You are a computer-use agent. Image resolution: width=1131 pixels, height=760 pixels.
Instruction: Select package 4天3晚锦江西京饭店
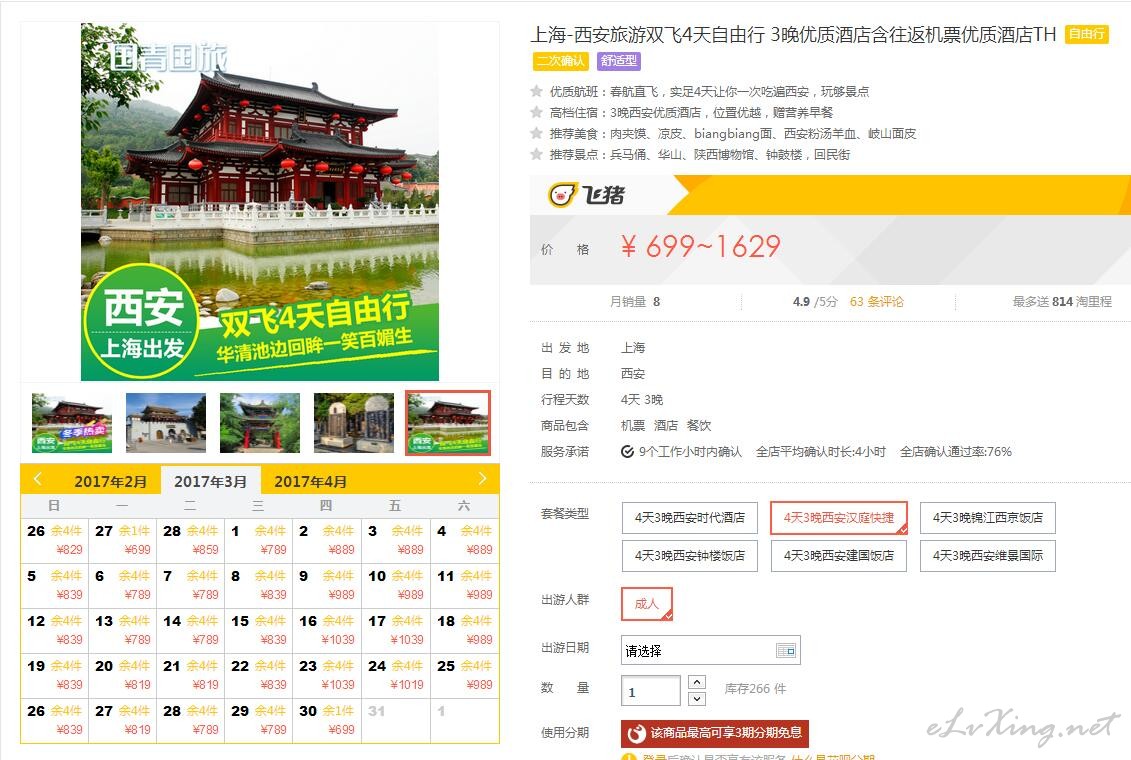[987, 518]
